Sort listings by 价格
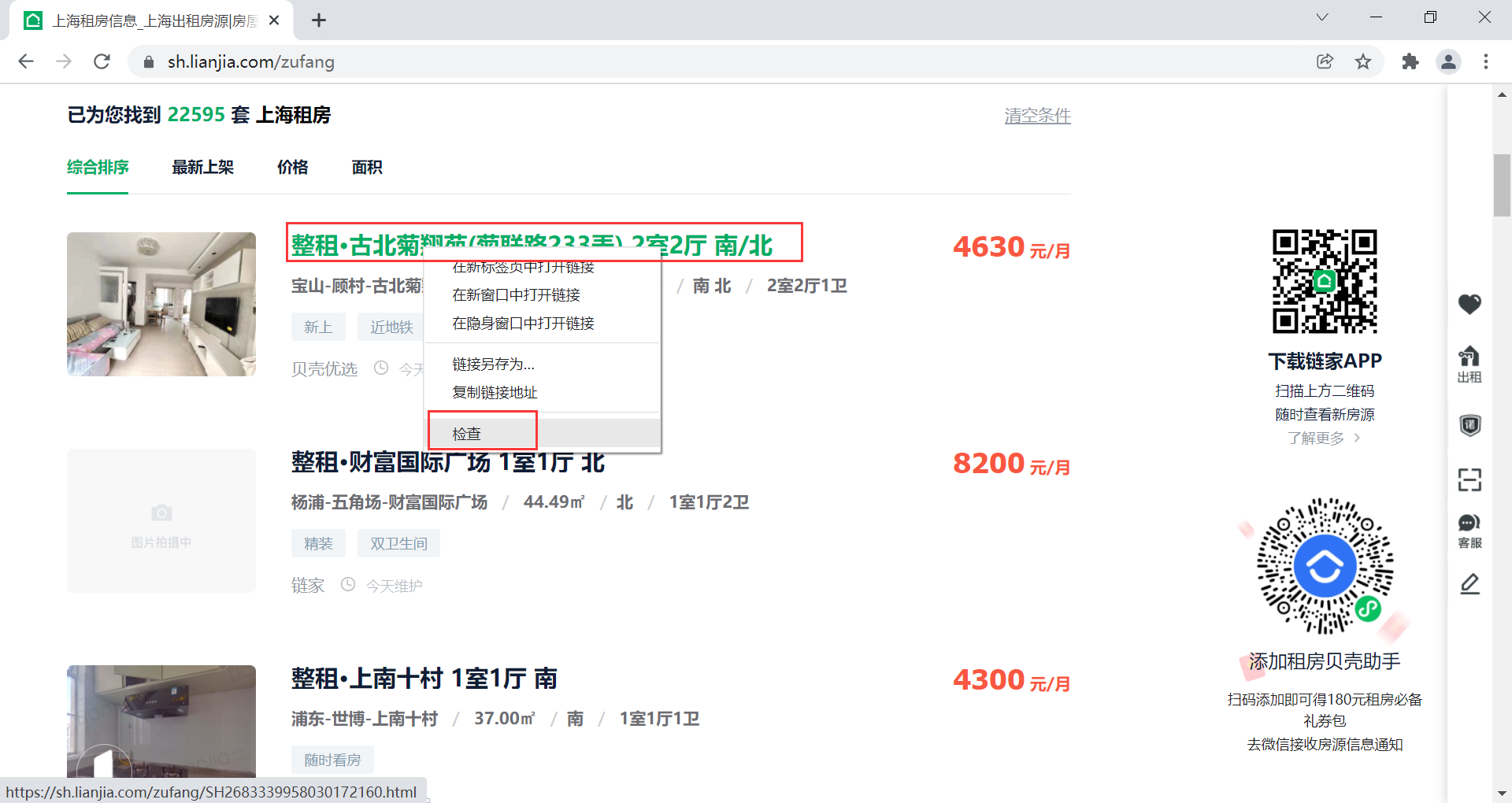The height and width of the screenshot is (803, 1512). coord(292,168)
